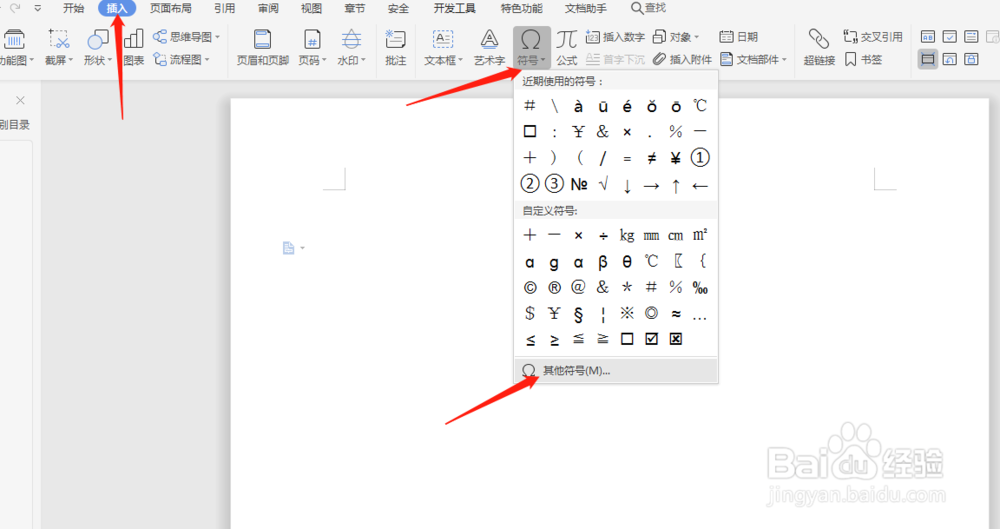Insert the © copyright symbol

(x=529, y=288)
